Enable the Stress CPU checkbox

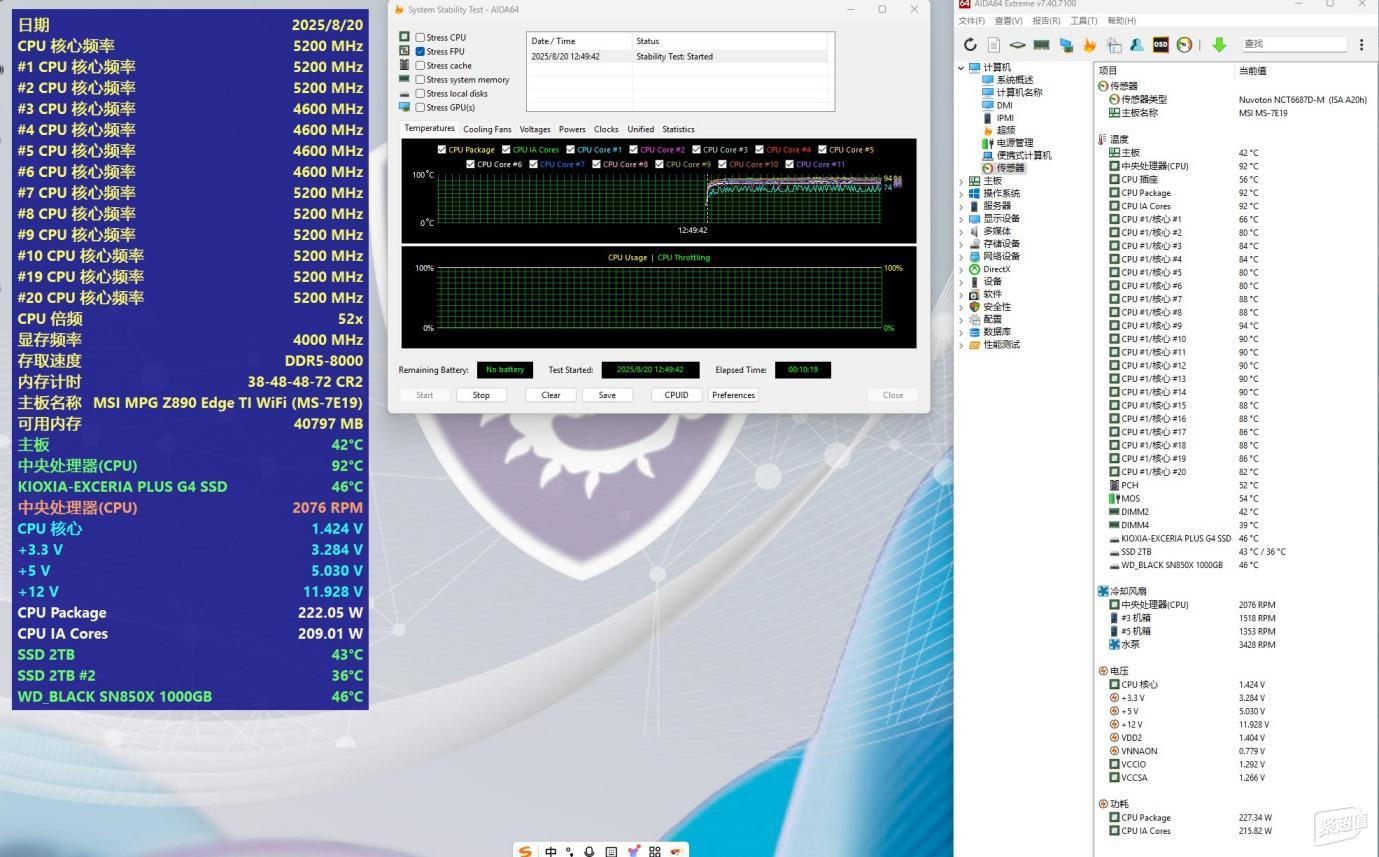point(421,37)
